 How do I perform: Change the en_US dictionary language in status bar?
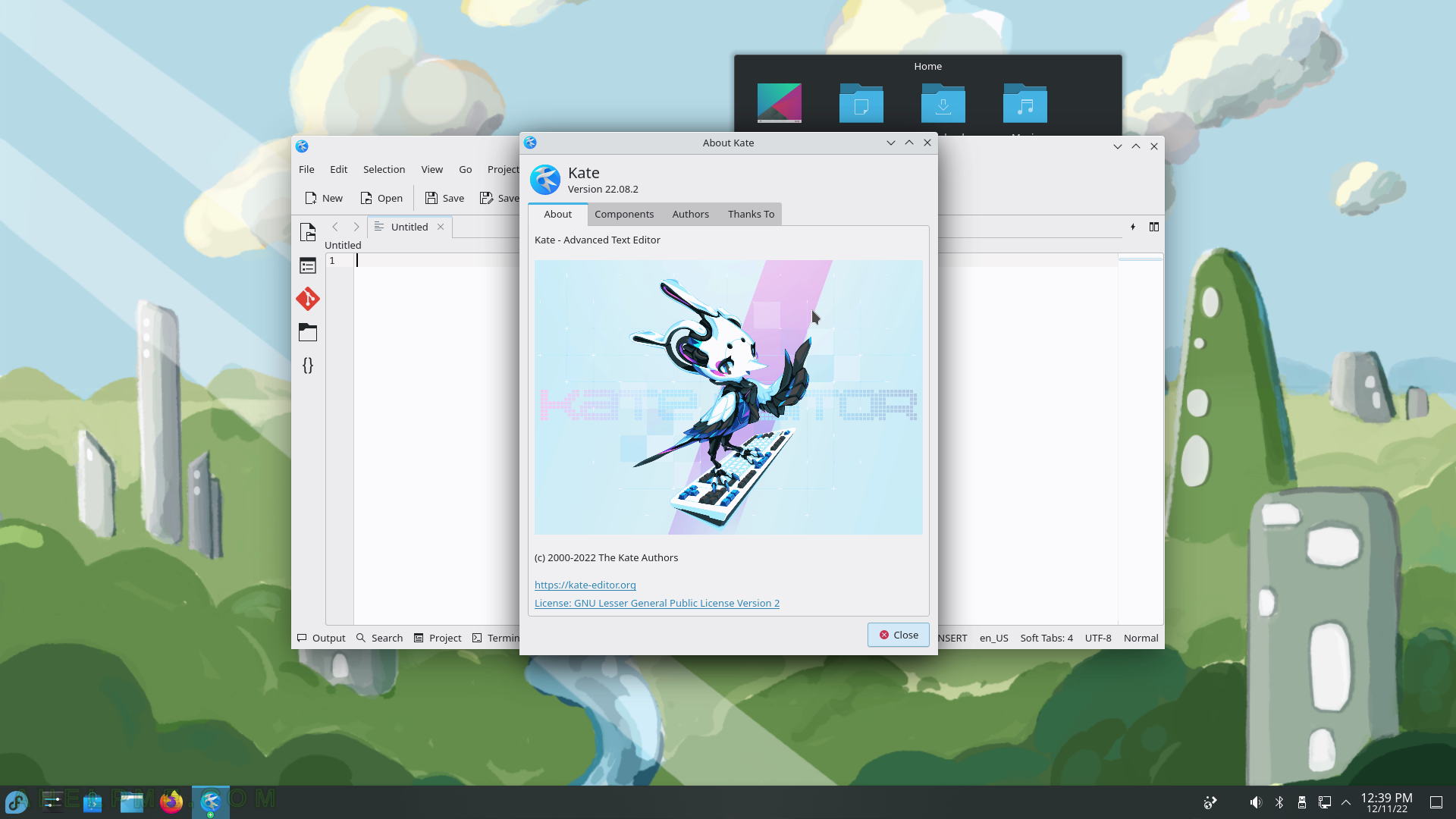(x=993, y=638)
